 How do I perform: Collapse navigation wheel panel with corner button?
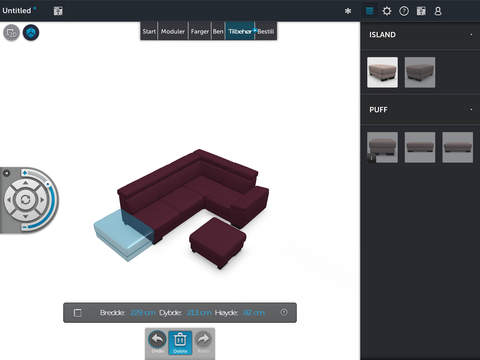(6, 173)
